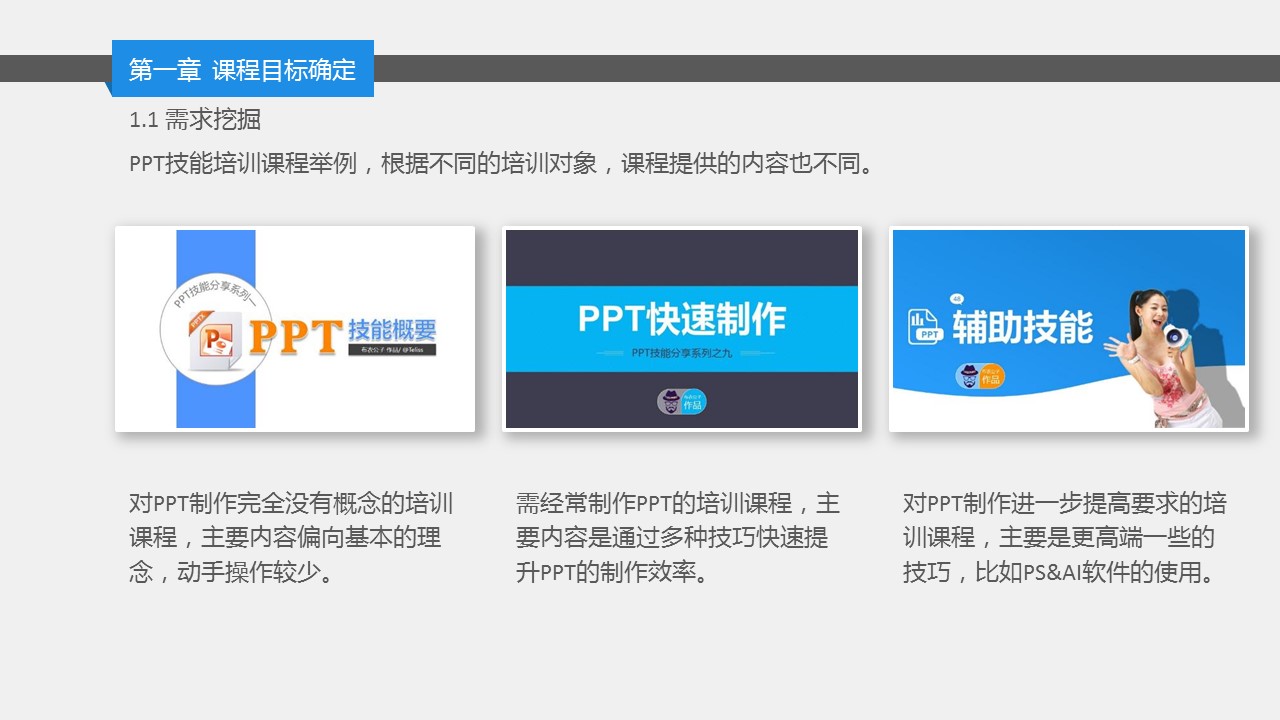Click the 1.1 需求挖掘 subheading
This screenshot has width=1280, height=720.
195,120
